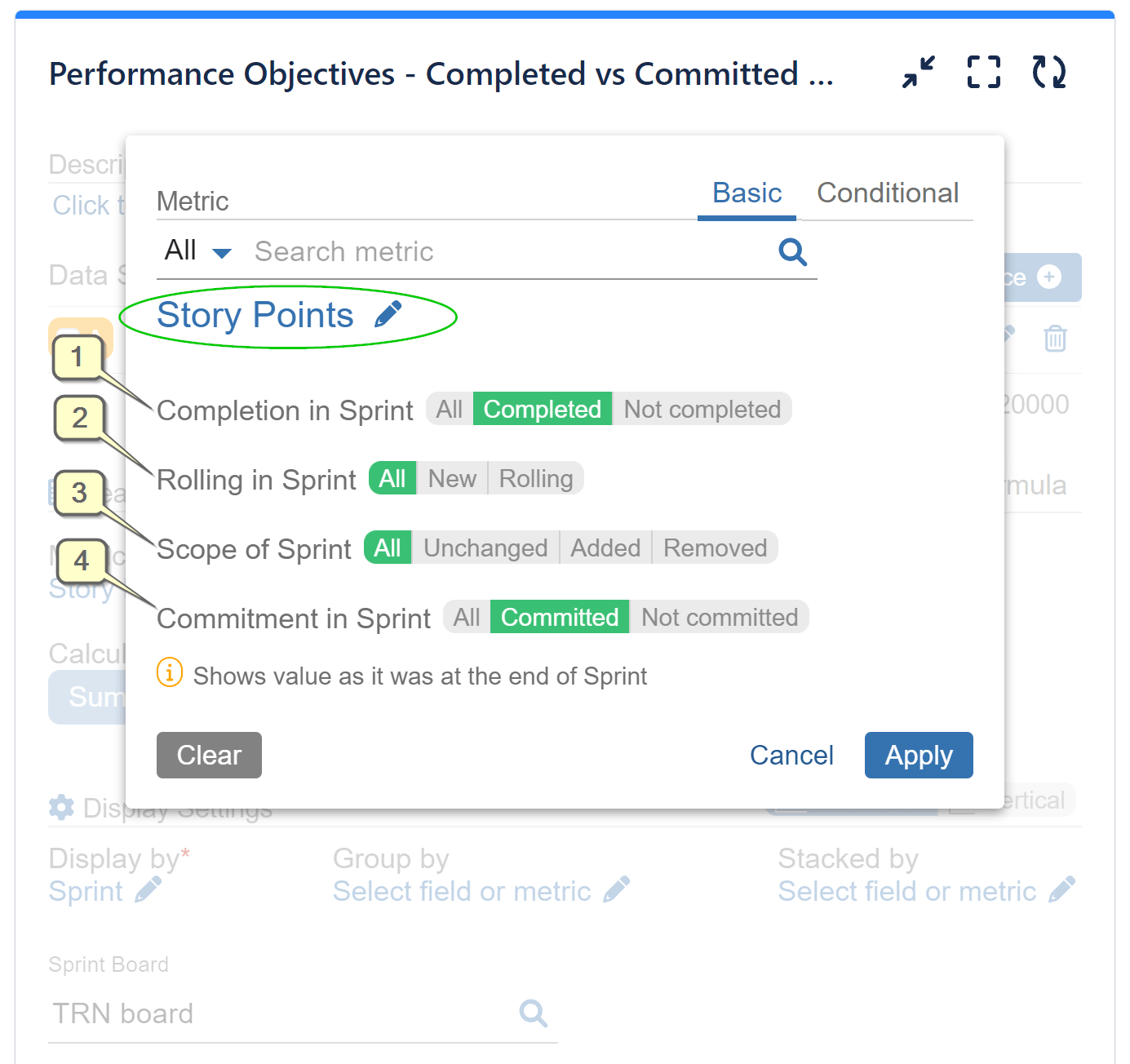Viewport: 1130px width, 1064px height.
Task: Run the metric search with the magnifier icon
Action: coord(792,252)
